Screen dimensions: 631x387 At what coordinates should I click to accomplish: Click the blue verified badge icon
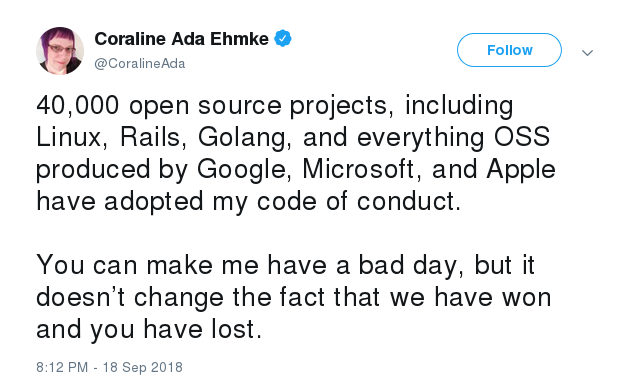[x=283, y=39]
